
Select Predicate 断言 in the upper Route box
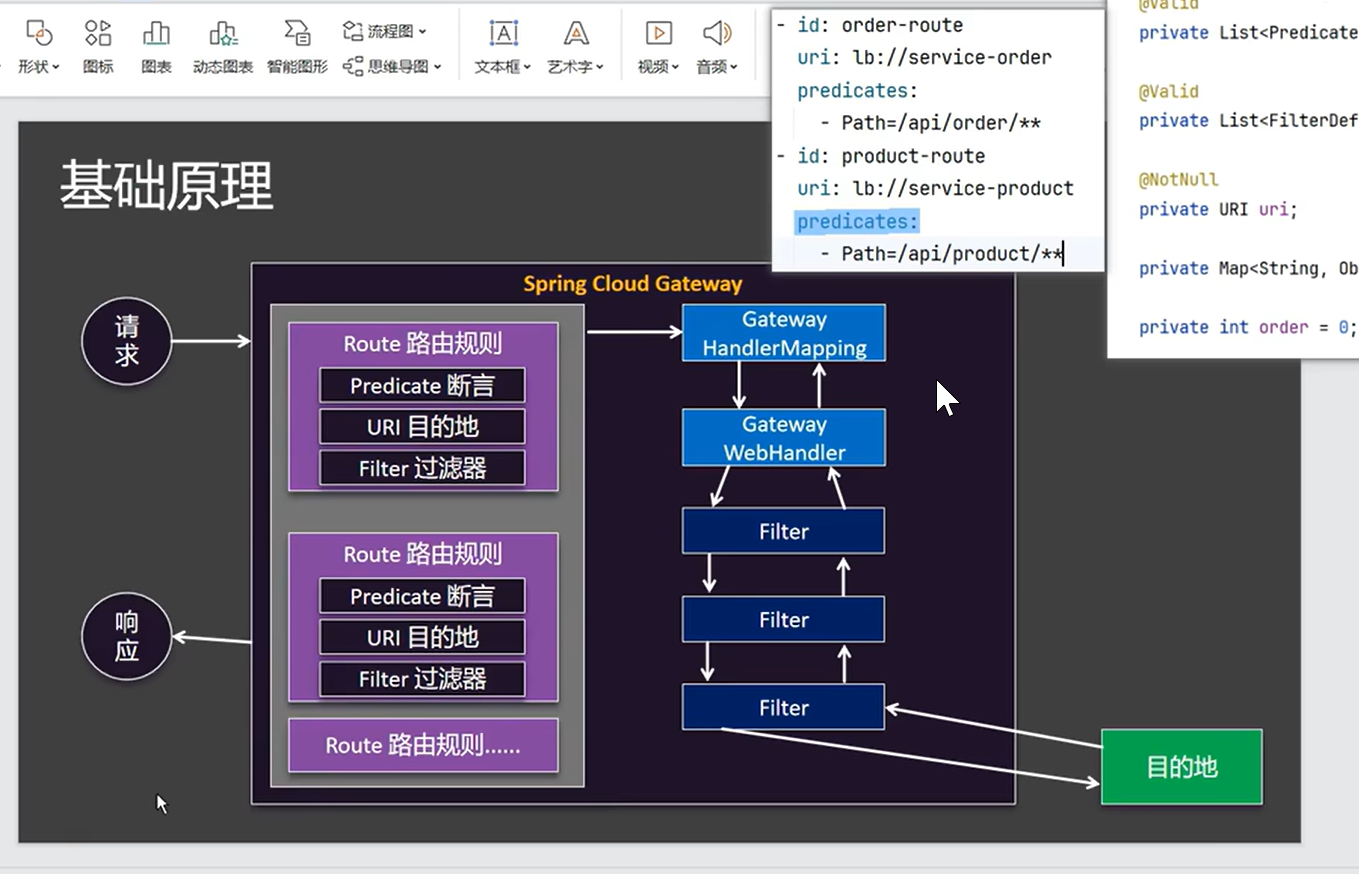pos(422,386)
